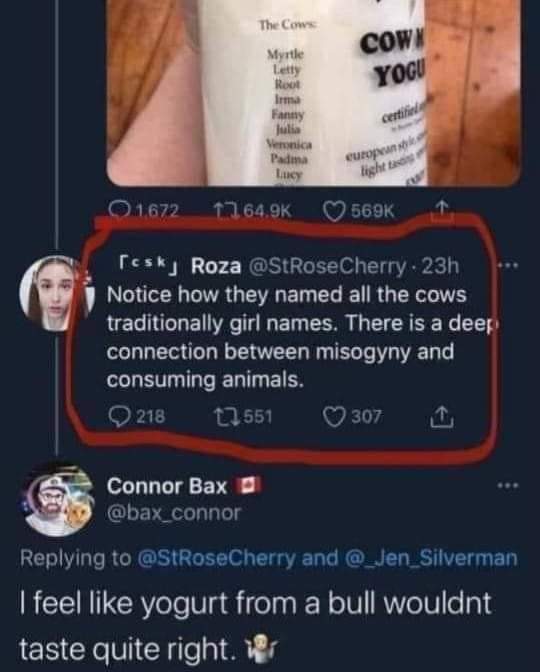Retweet Roza's tweet with 551 retweets
Screen dimensions: 540x672
point(243,417)
